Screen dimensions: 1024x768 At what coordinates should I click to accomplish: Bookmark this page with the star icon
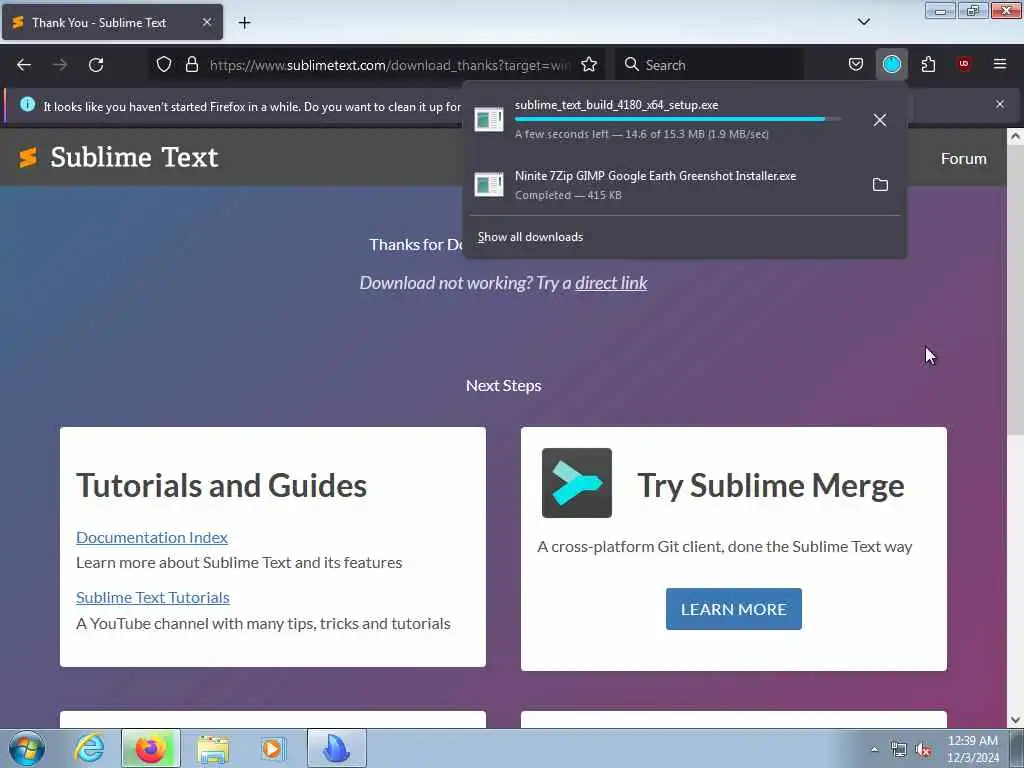point(588,65)
